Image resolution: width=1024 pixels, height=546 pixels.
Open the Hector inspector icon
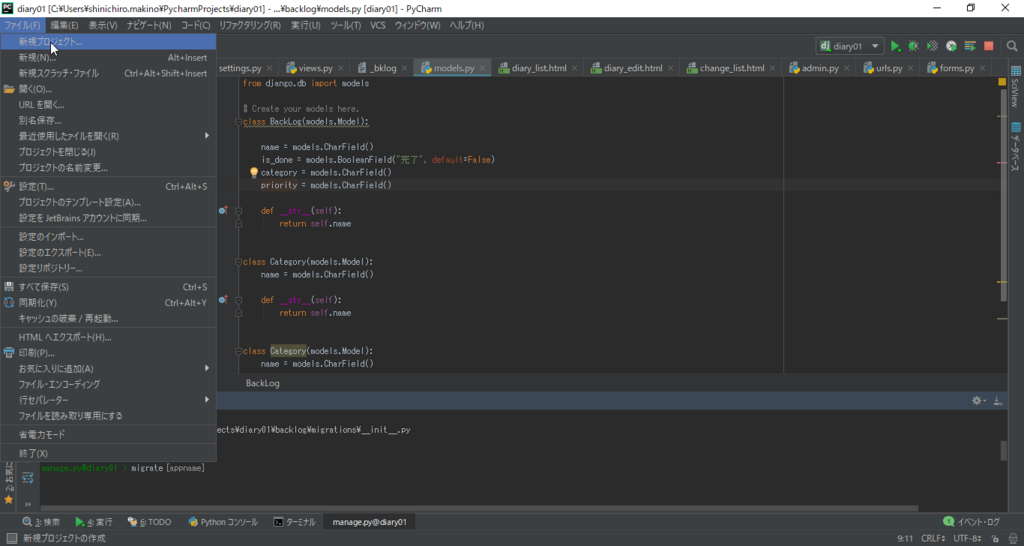pos(1012,539)
